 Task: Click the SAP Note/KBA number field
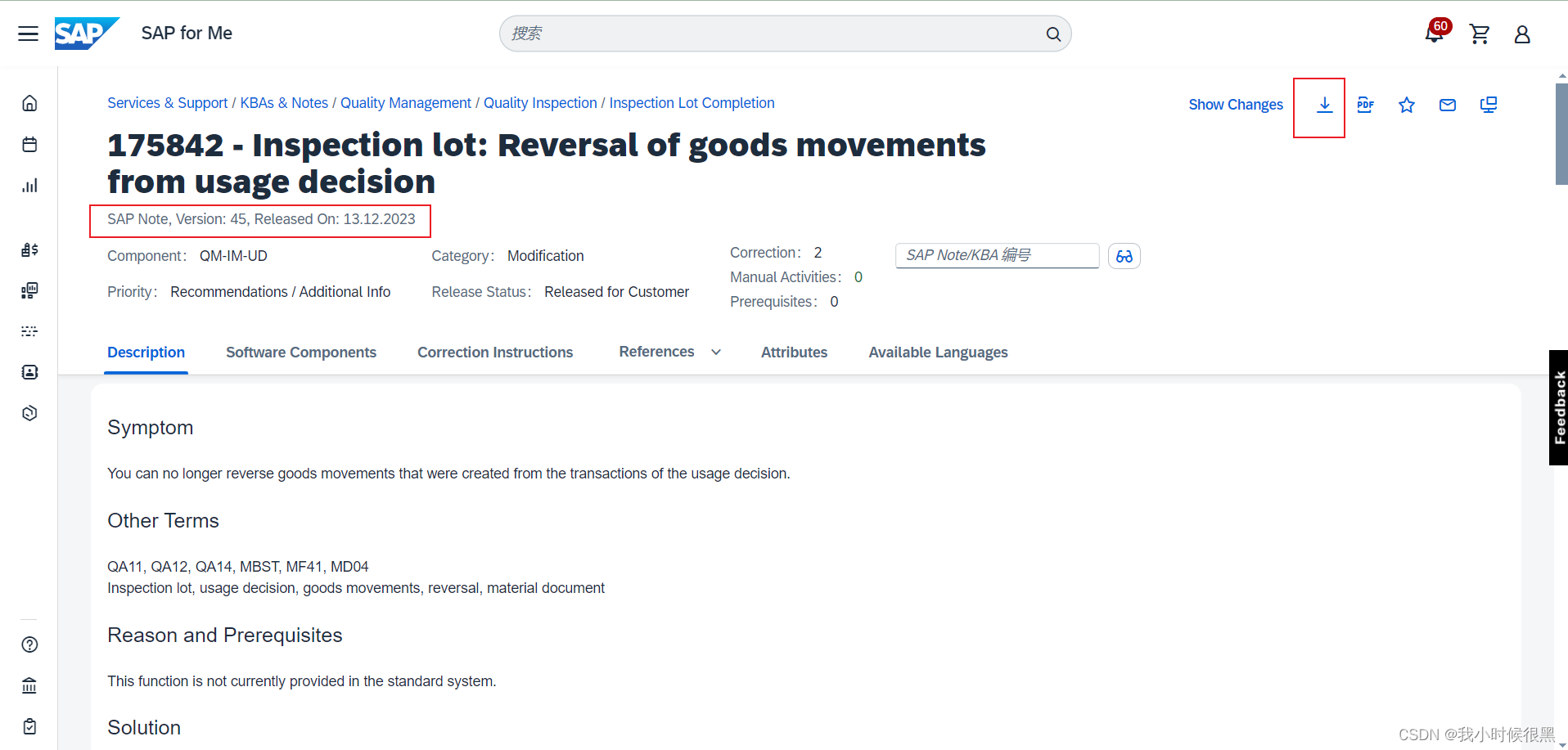pos(997,255)
